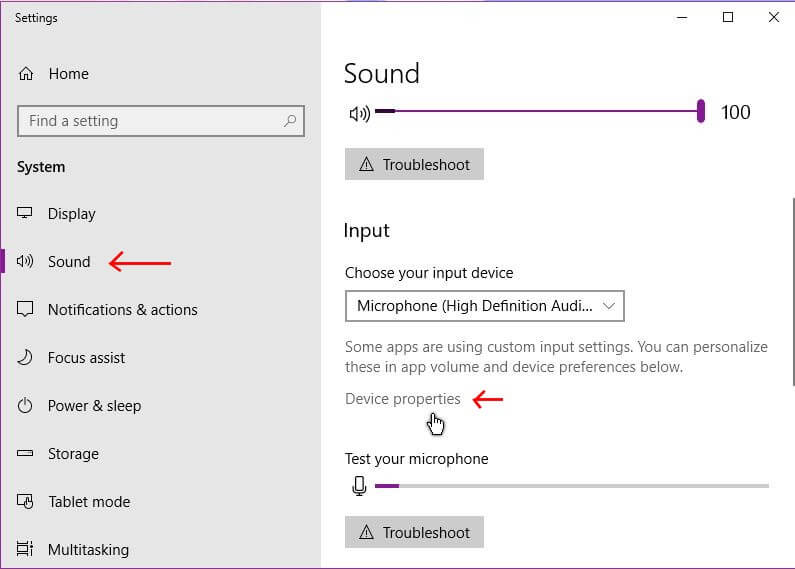The image size is (795, 569).
Task: Click the Storage drive icon
Action: [x=25, y=453]
